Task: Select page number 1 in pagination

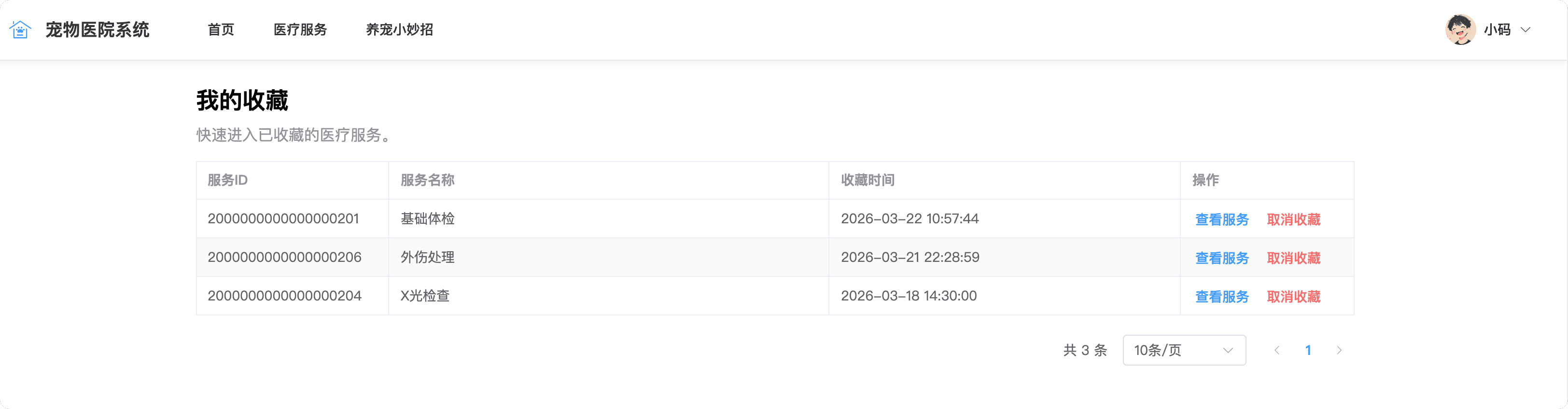Action: [x=1308, y=350]
